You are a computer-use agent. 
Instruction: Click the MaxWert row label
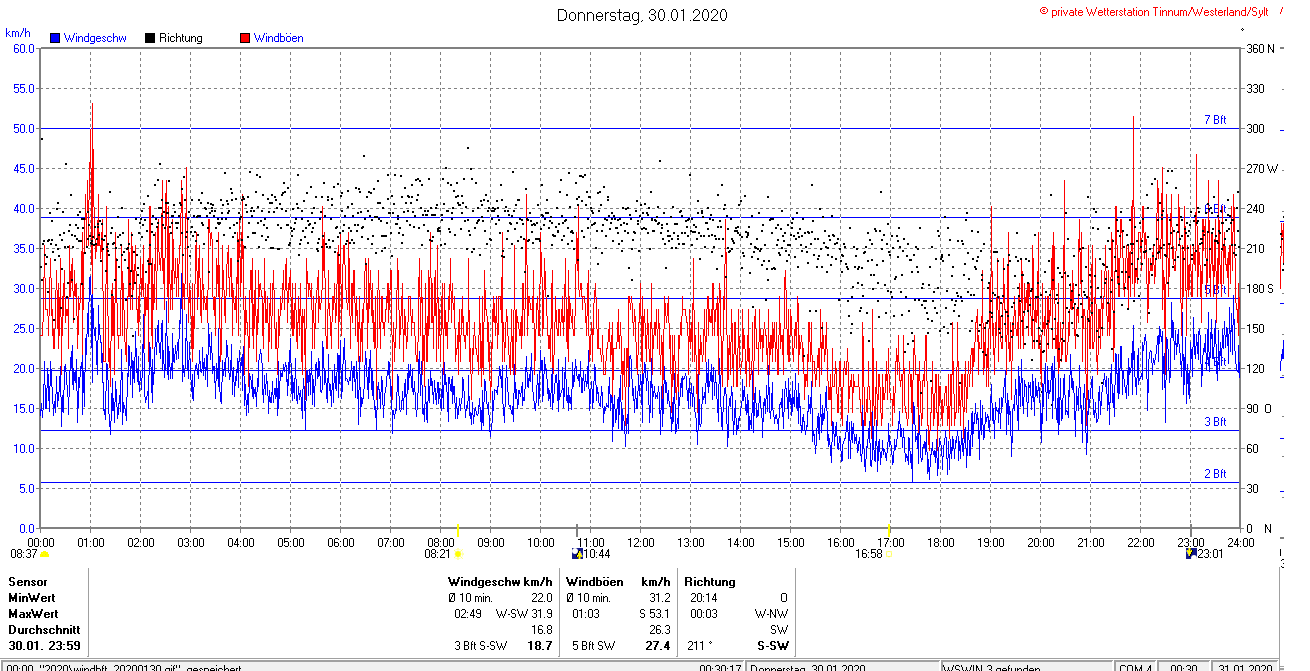33,614
